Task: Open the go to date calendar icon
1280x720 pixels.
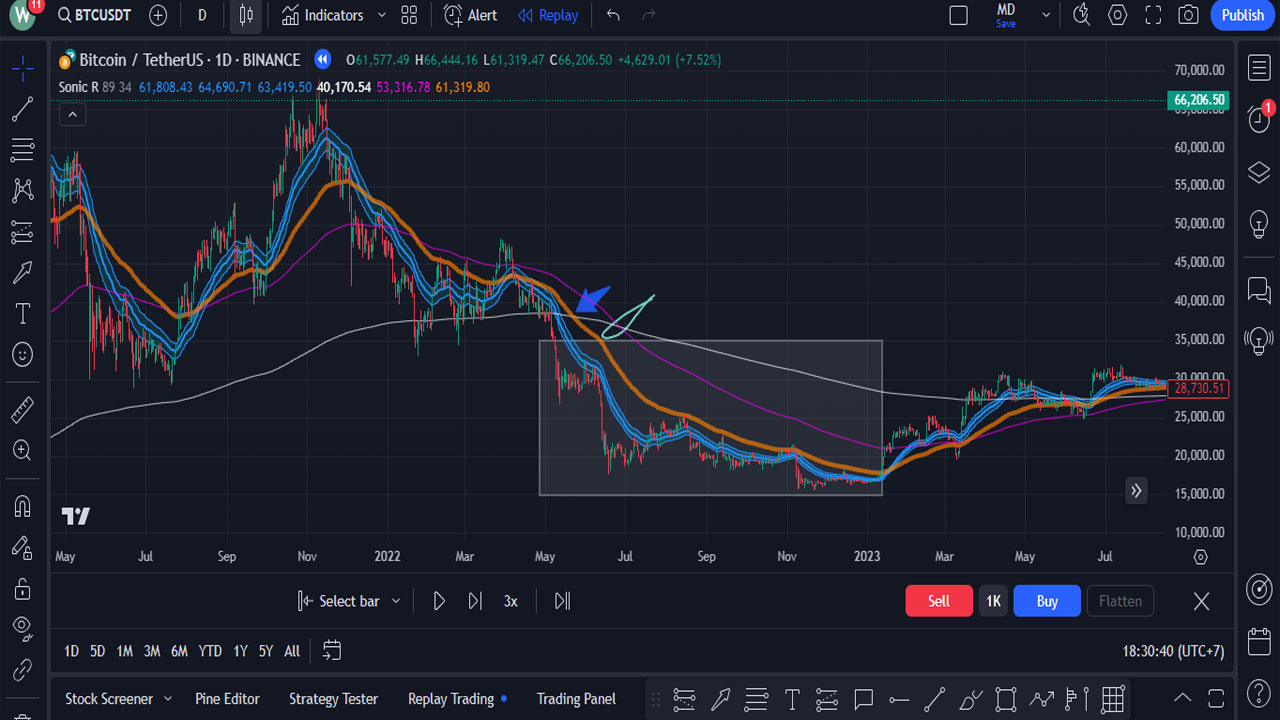Action: pos(332,651)
